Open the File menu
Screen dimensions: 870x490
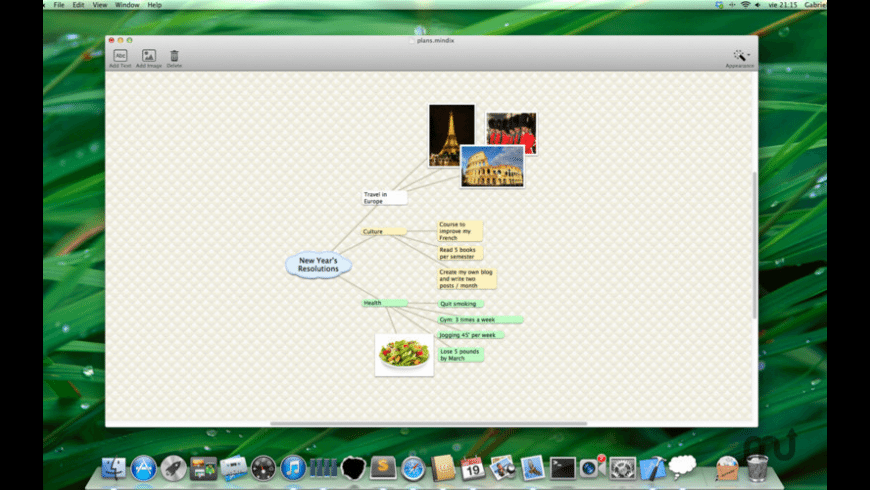click(59, 5)
